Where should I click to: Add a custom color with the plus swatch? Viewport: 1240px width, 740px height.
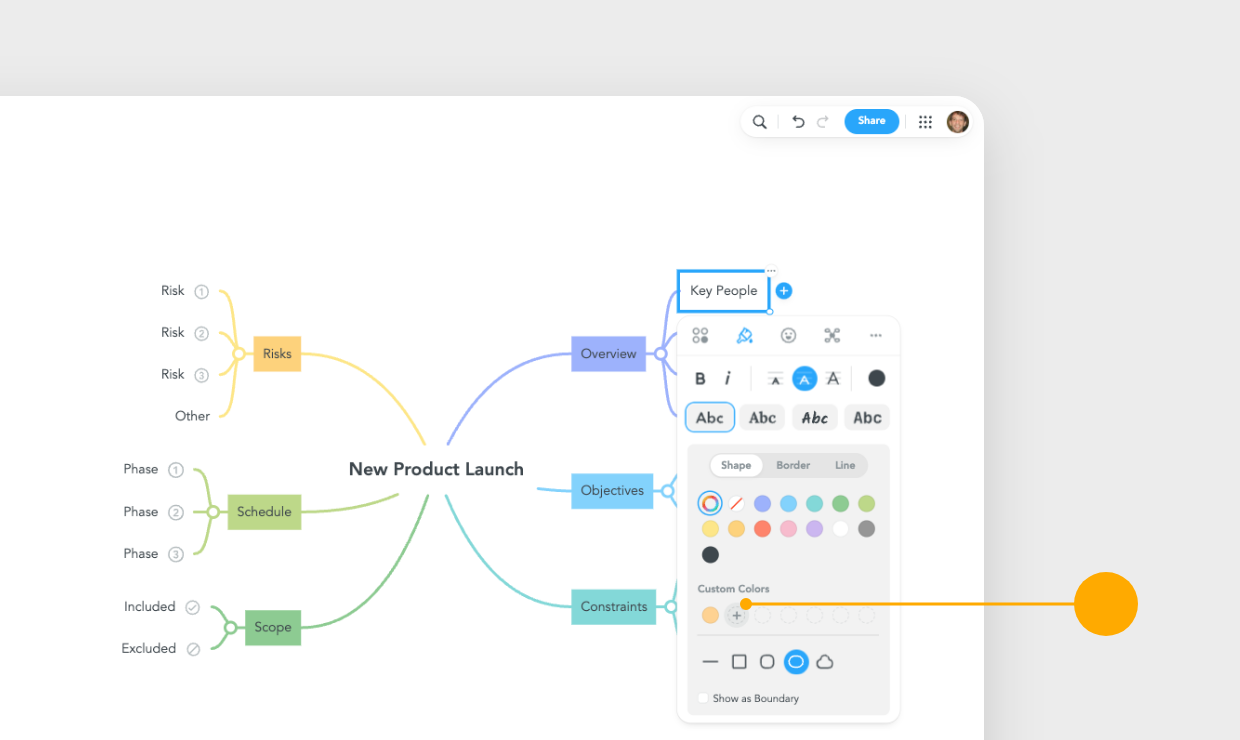click(736, 615)
